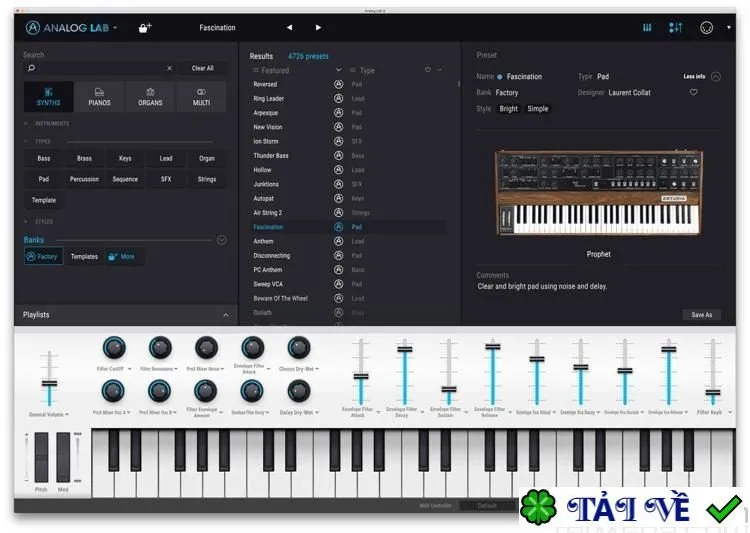Click the Arturia logo on Analog Lab title
The image size is (750, 533).
click(x=33, y=28)
